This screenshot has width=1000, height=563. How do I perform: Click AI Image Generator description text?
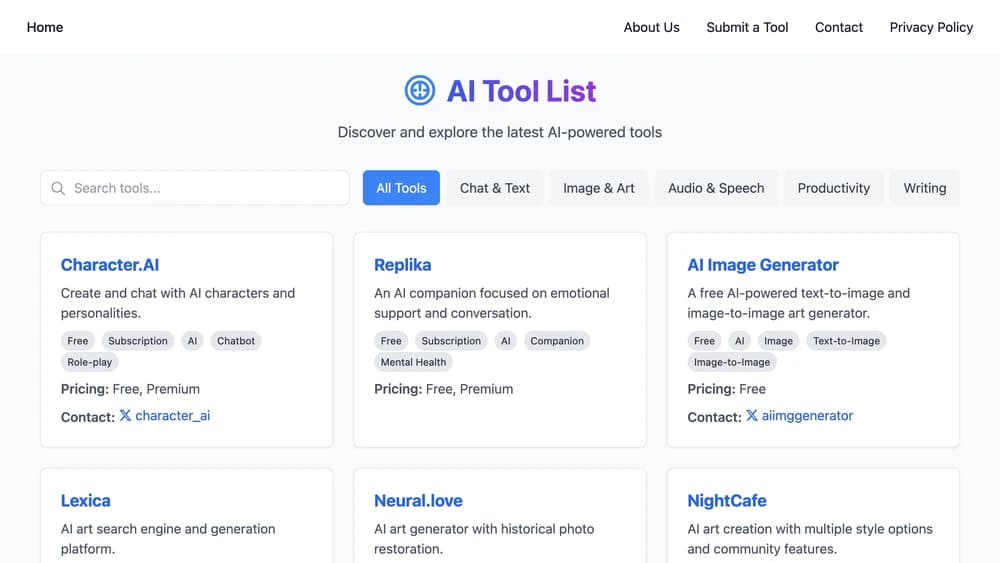pos(798,303)
